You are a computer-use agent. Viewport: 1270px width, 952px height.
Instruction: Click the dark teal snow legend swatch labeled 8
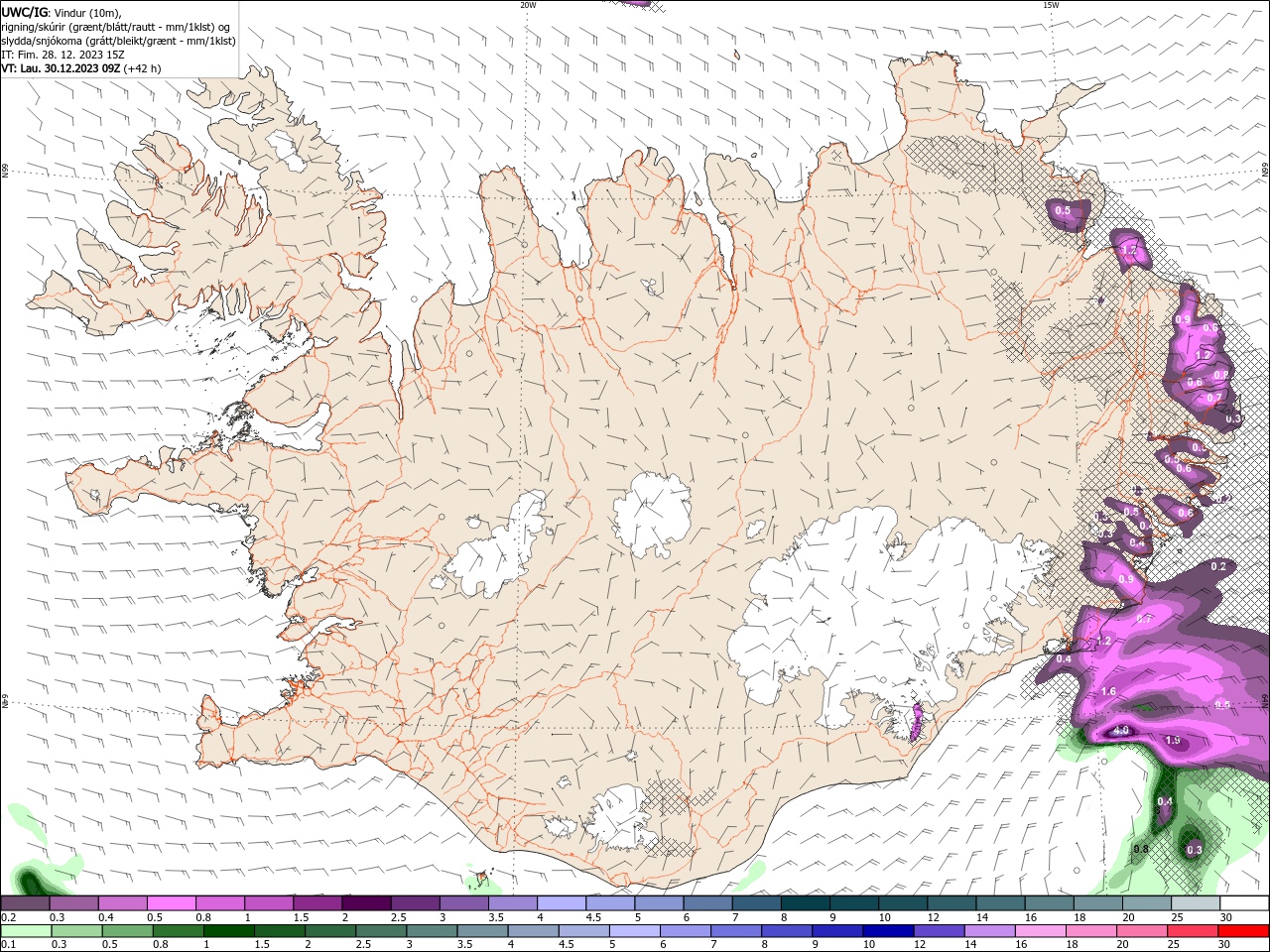point(806,903)
